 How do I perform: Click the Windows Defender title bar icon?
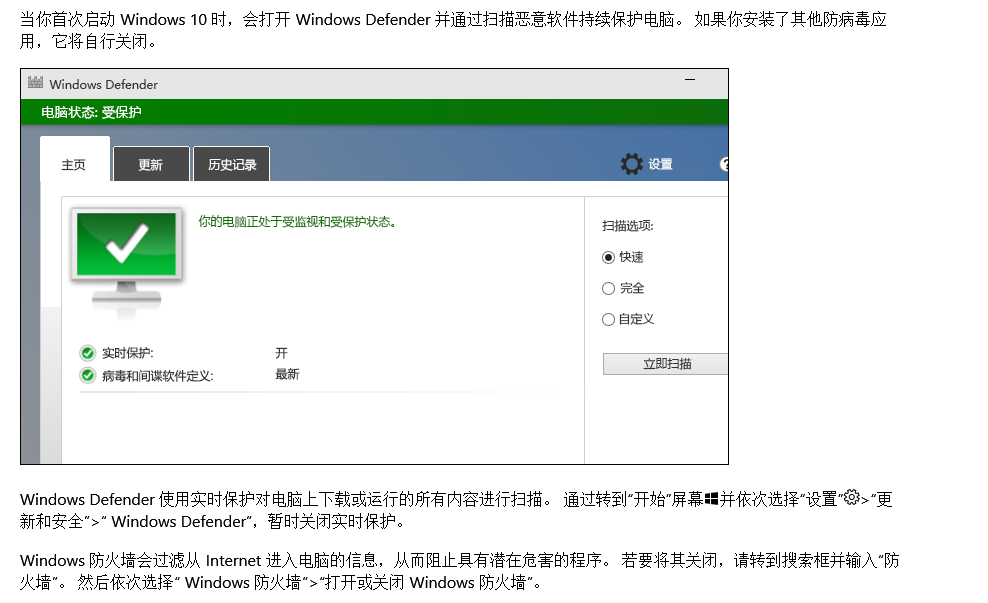pos(35,83)
